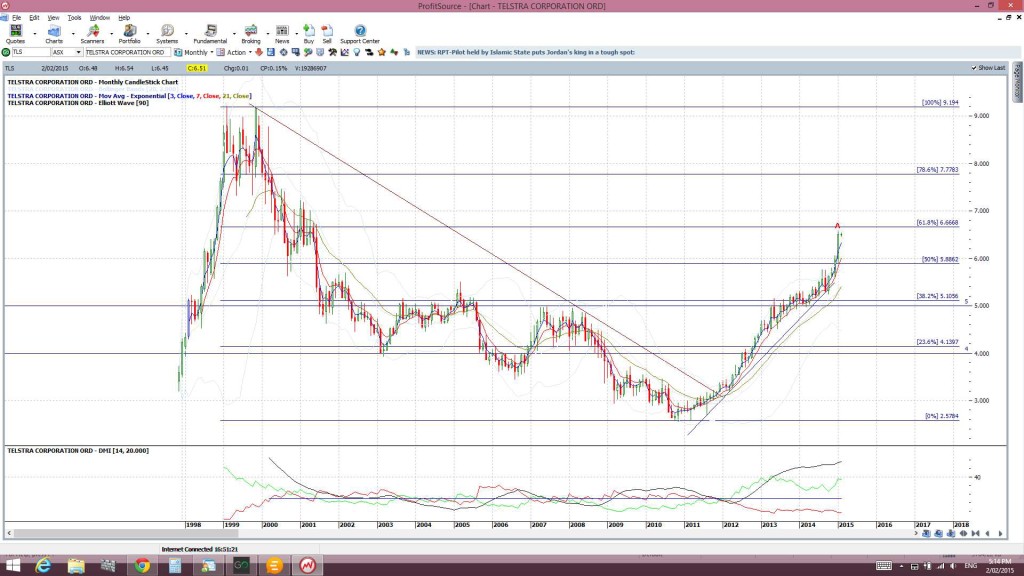This screenshot has height=576, width=1024.
Task: Toggle the Show Last checkbox
Action: tap(974, 68)
